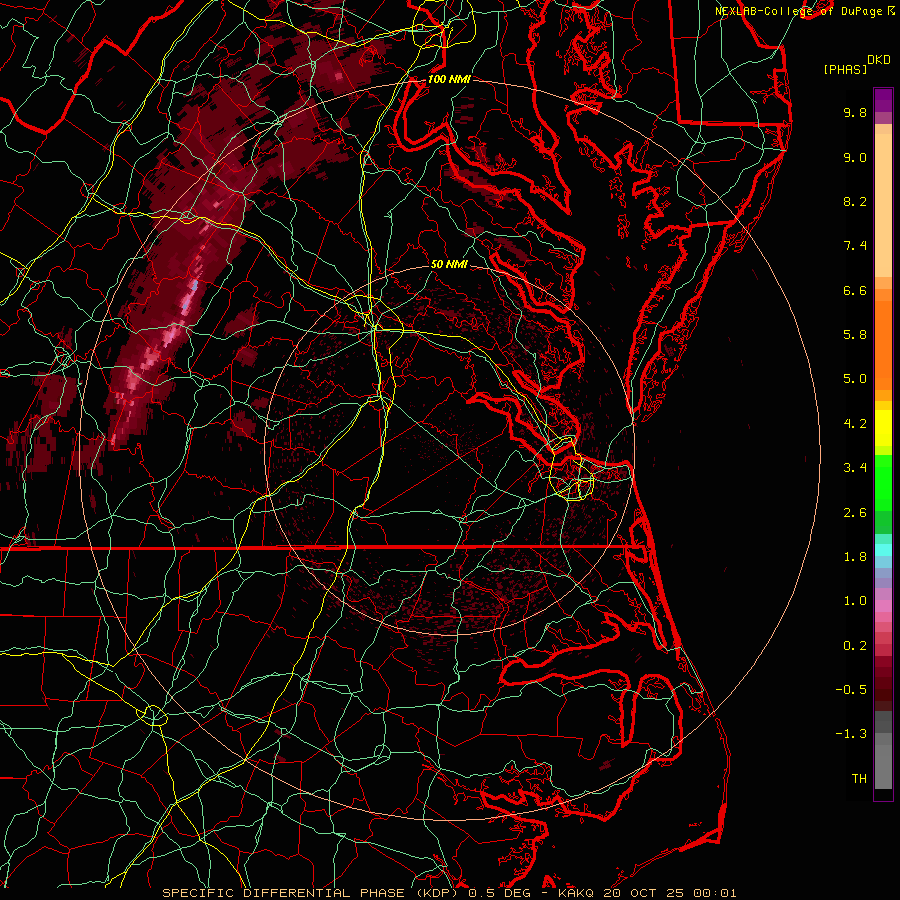Click the KAKQ station identifier in the caption
Viewport: 900px width, 900px height.
[x=576, y=893]
